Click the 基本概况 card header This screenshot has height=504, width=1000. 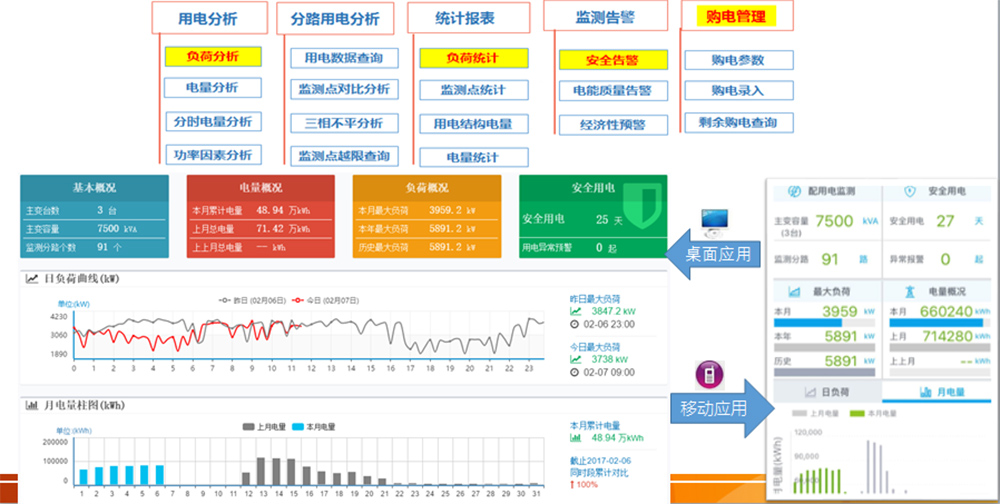[94, 188]
